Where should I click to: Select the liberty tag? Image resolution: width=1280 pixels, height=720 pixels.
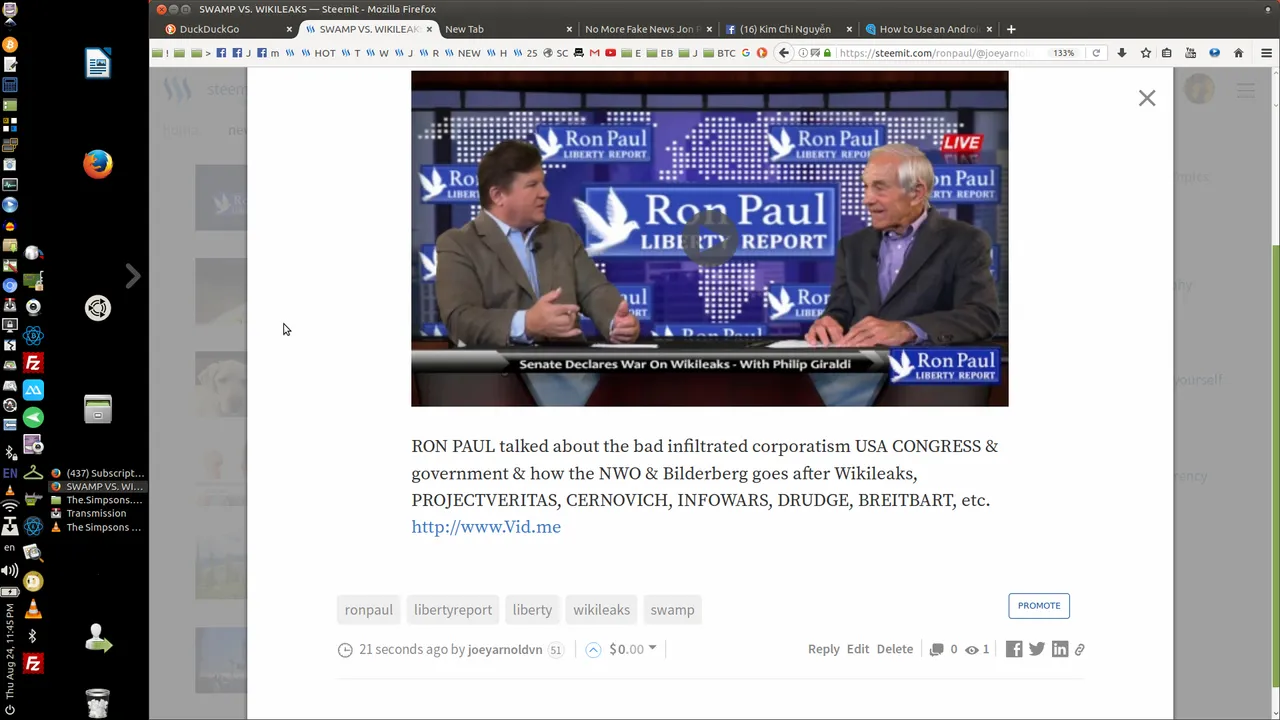(532, 610)
